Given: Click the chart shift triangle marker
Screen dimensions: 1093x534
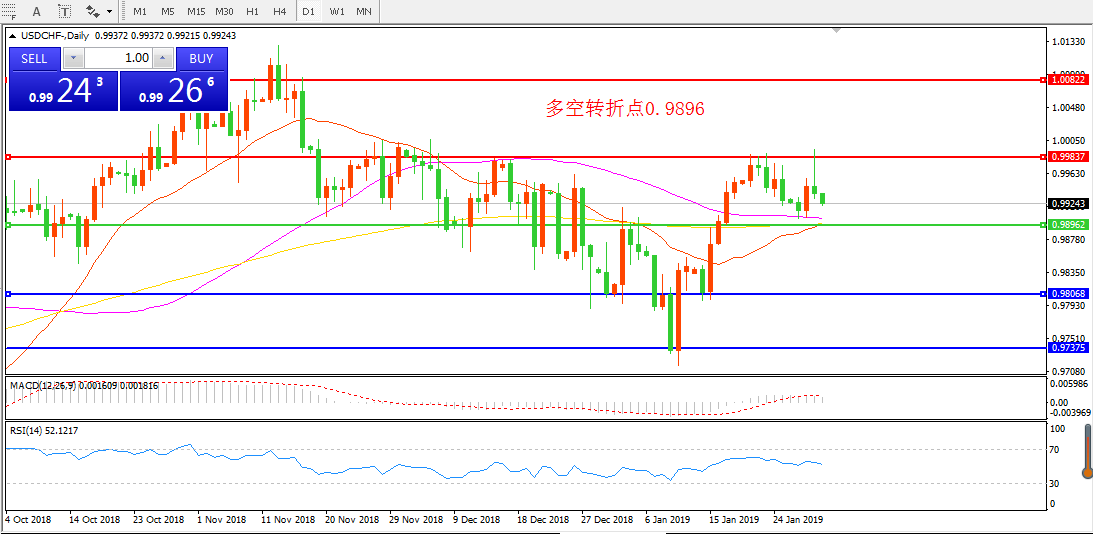Looking at the screenshot, I should click(837, 32).
